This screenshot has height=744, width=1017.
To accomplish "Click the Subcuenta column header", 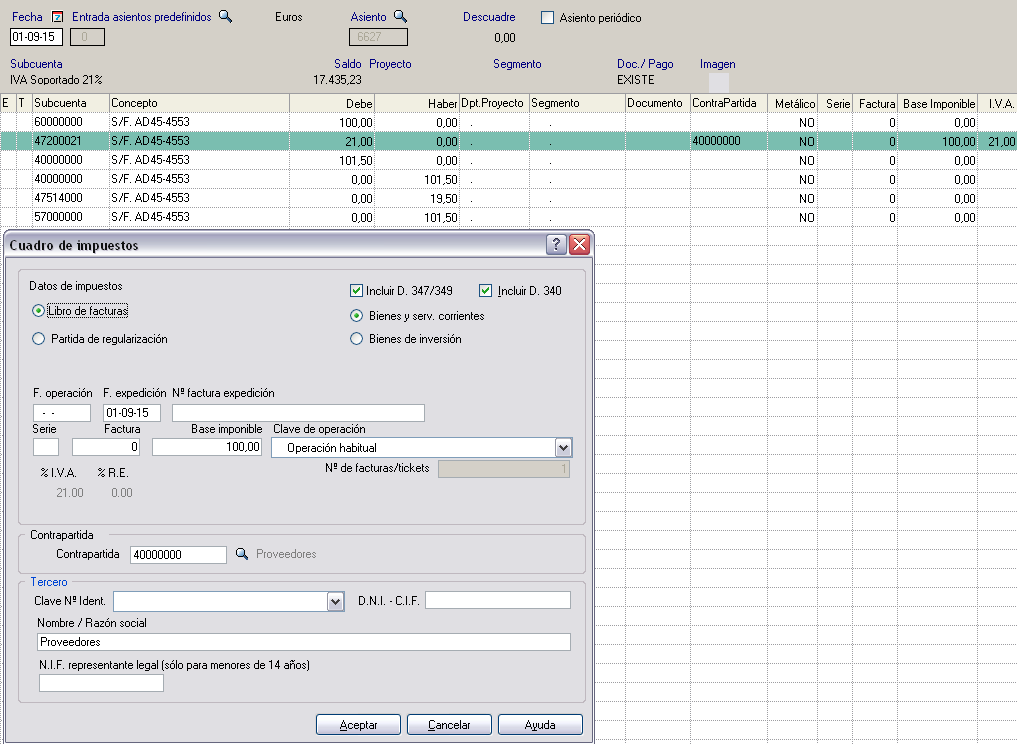I will [x=70, y=103].
